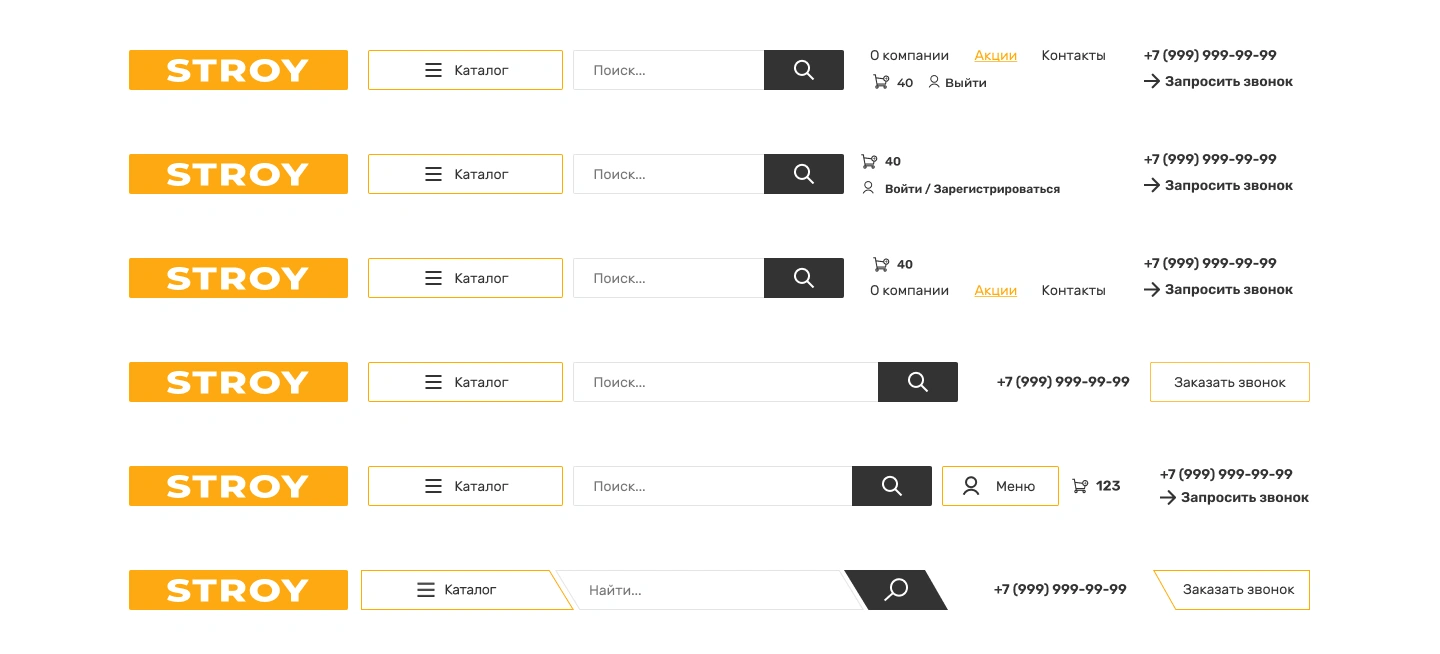This screenshot has height=654, width=1440.
Task: Select the Акции link in the first header
Action: (x=995, y=56)
